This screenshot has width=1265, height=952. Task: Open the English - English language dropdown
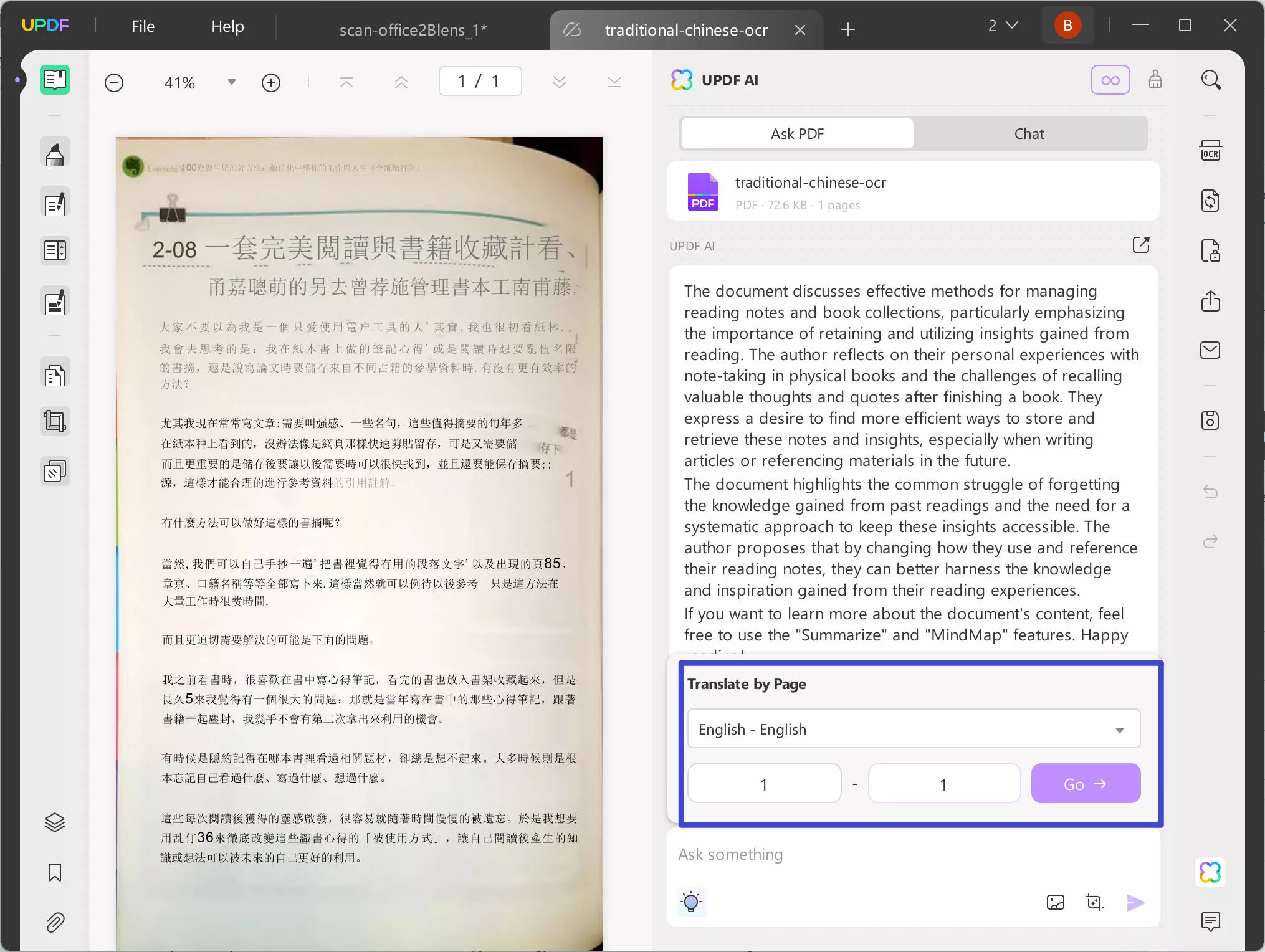tap(913, 729)
